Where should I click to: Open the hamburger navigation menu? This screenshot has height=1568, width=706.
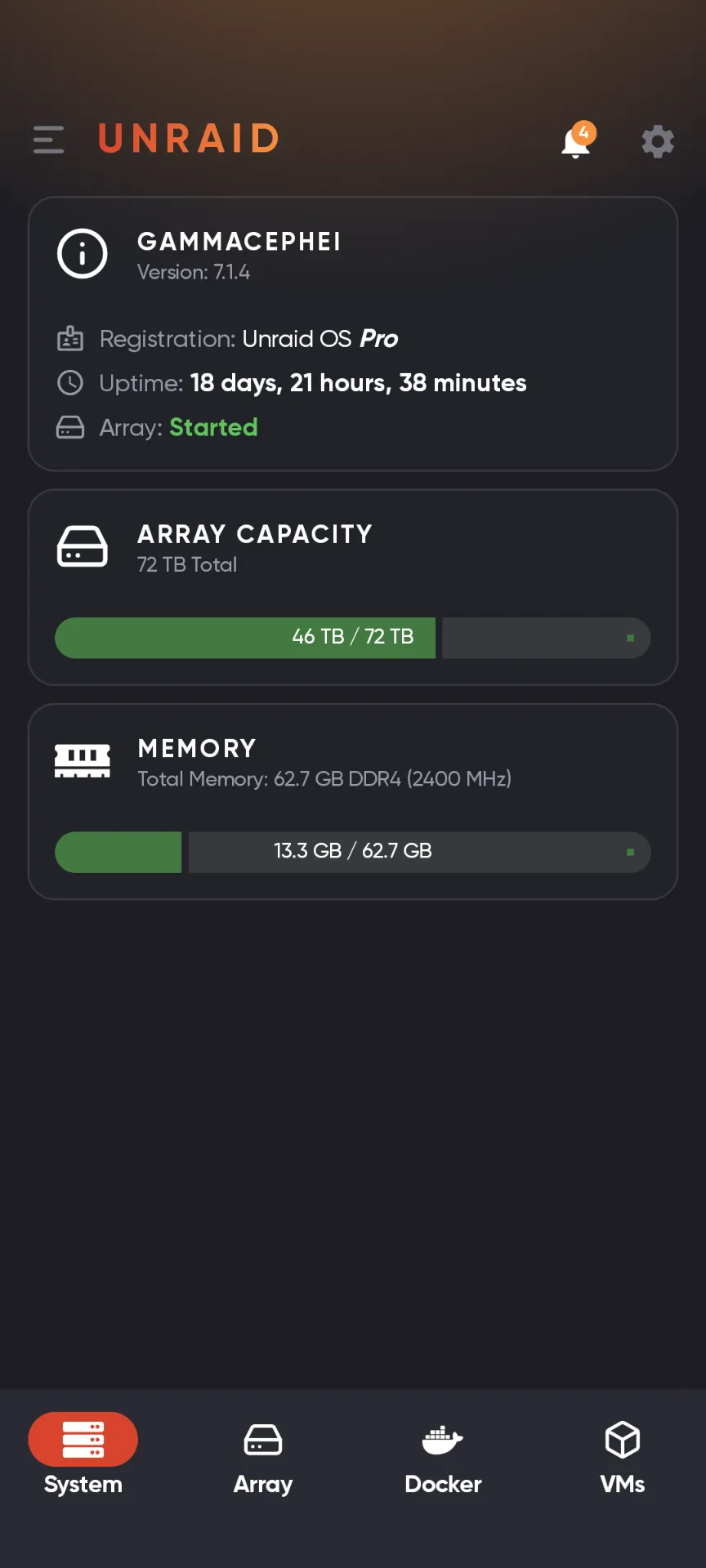point(47,140)
